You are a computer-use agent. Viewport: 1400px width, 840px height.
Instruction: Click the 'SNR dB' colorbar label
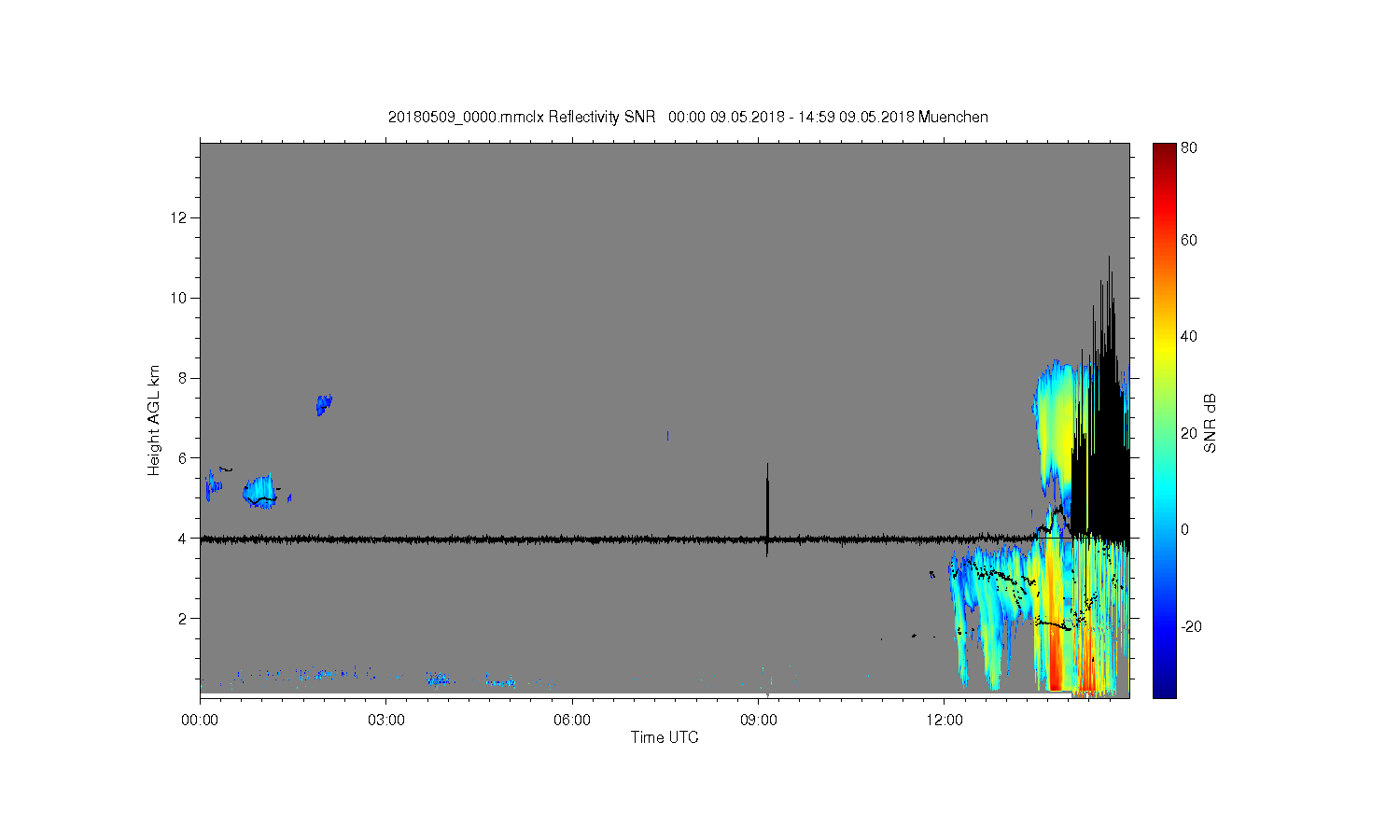[x=1210, y=424]
